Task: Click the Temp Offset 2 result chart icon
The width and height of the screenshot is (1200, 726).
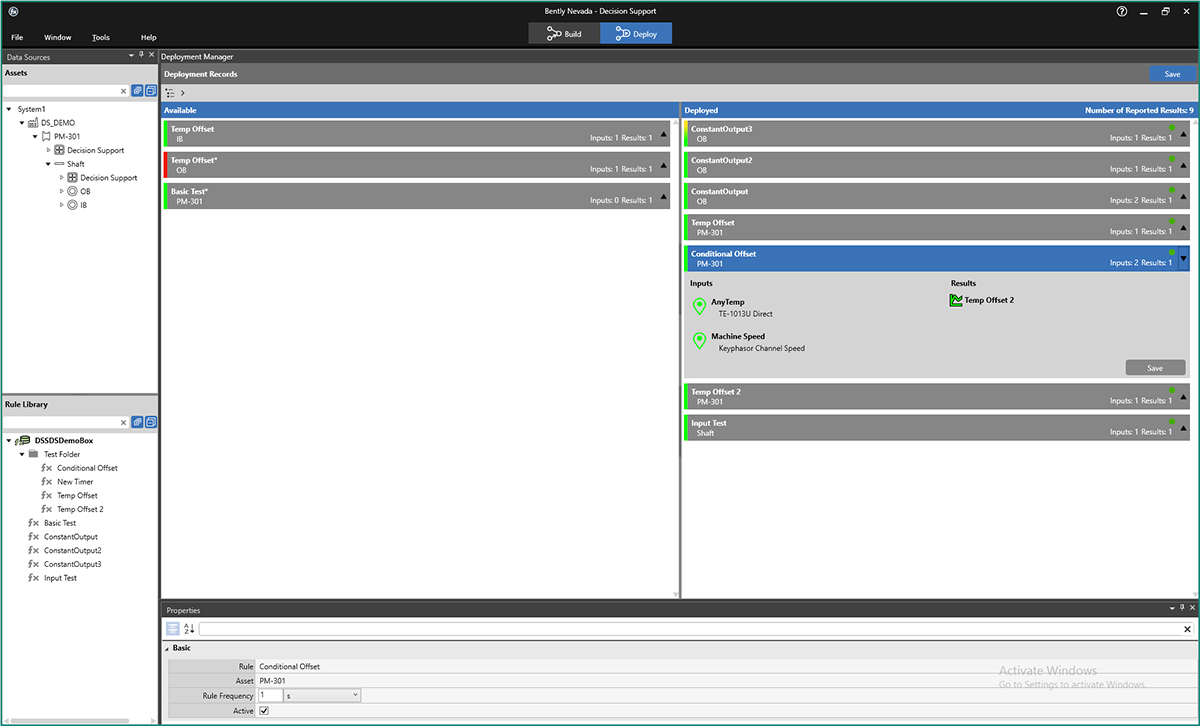Action: pos(956,300)
